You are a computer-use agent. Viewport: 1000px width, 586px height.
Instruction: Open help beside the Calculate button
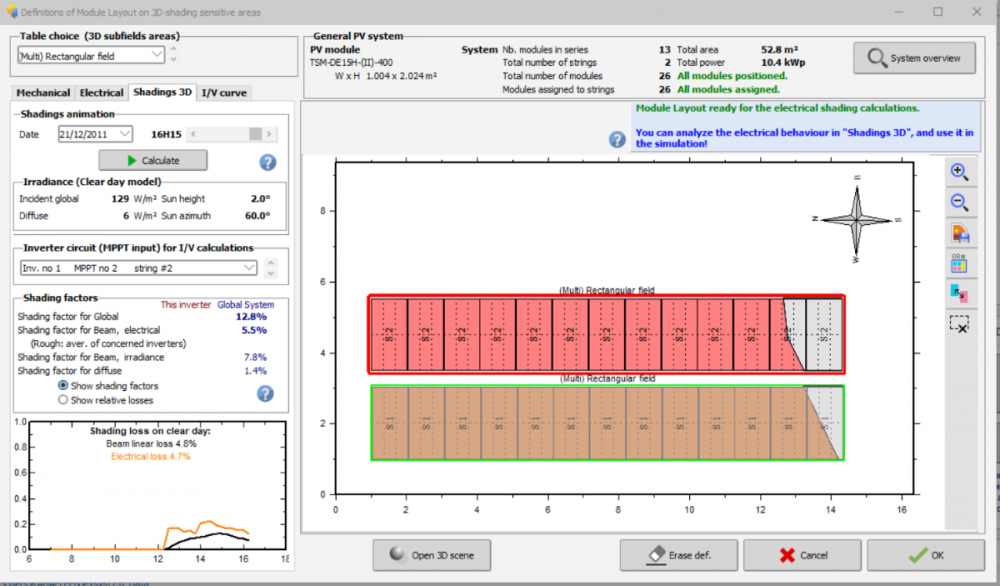[268, 162]
